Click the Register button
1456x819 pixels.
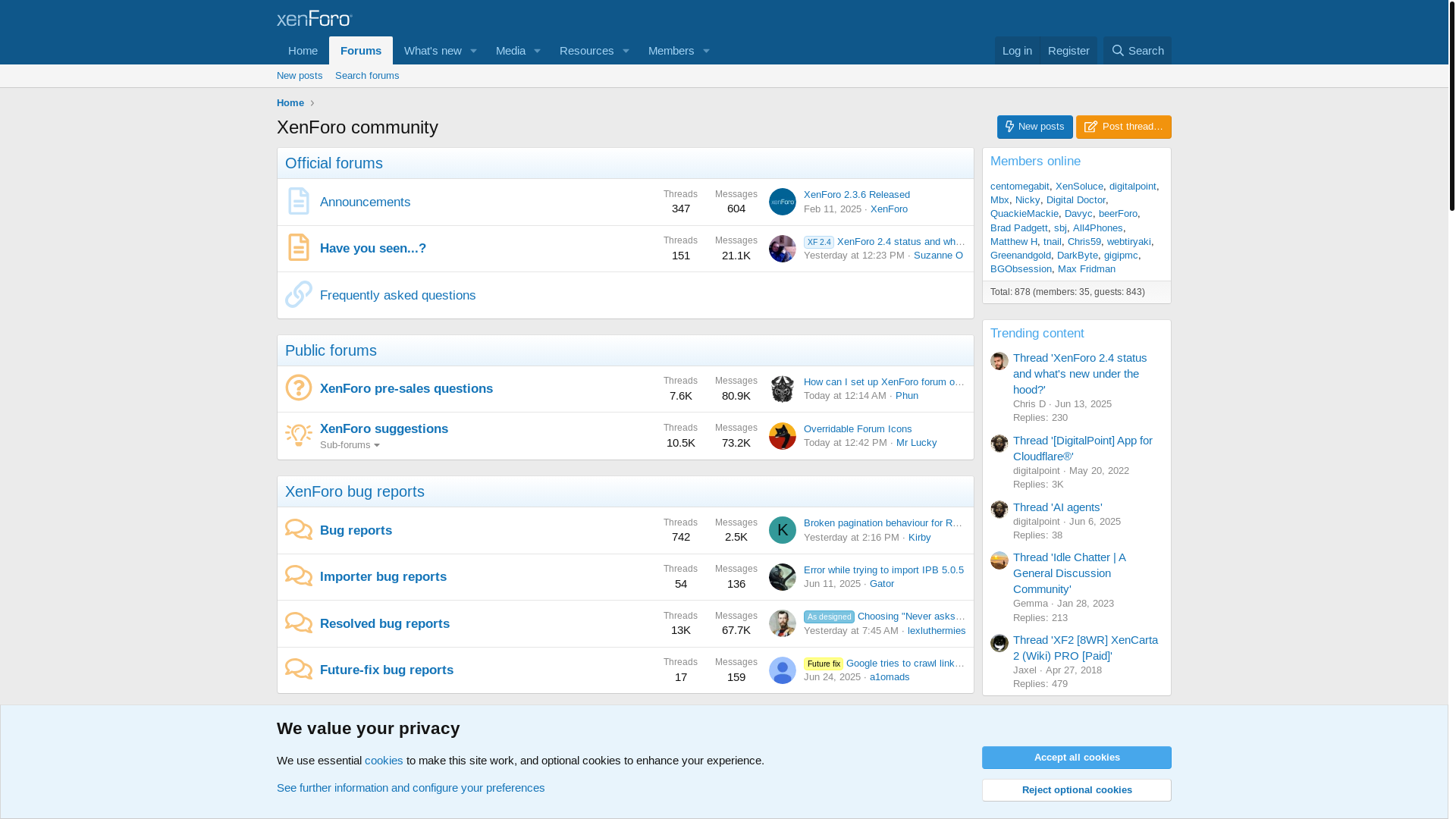(1068, 51)
